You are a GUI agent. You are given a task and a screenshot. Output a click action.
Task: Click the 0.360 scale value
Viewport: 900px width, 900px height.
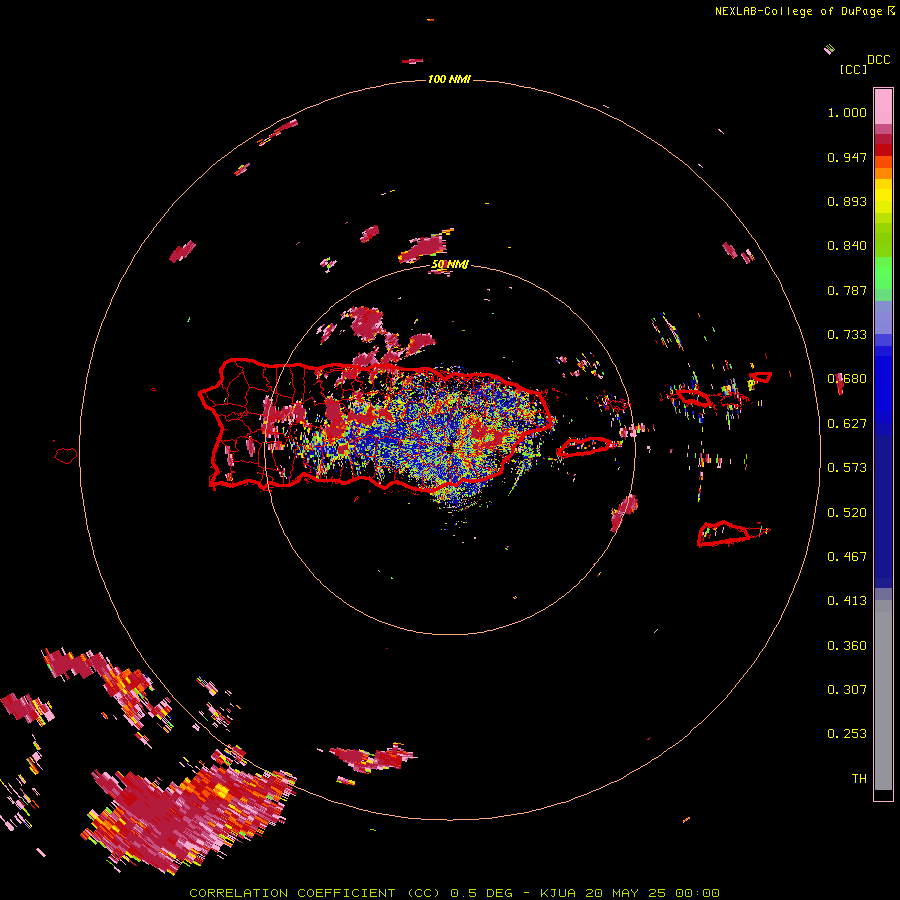coord(847,646)
